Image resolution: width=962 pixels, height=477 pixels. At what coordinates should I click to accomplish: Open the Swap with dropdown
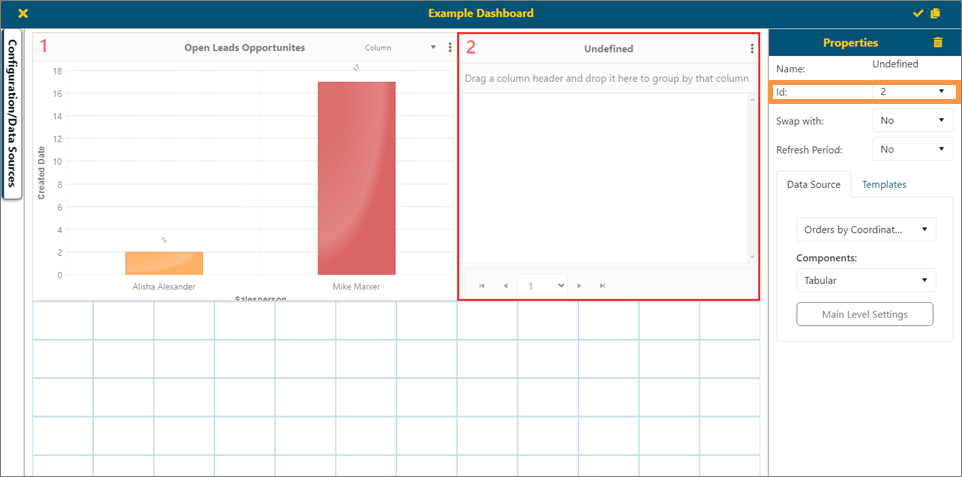pos(912,121)
